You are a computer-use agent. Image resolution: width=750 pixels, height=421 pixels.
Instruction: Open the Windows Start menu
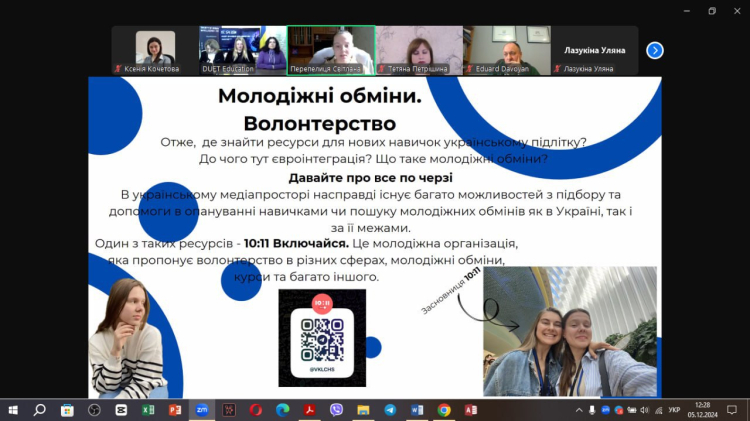(x=13, y=409)
